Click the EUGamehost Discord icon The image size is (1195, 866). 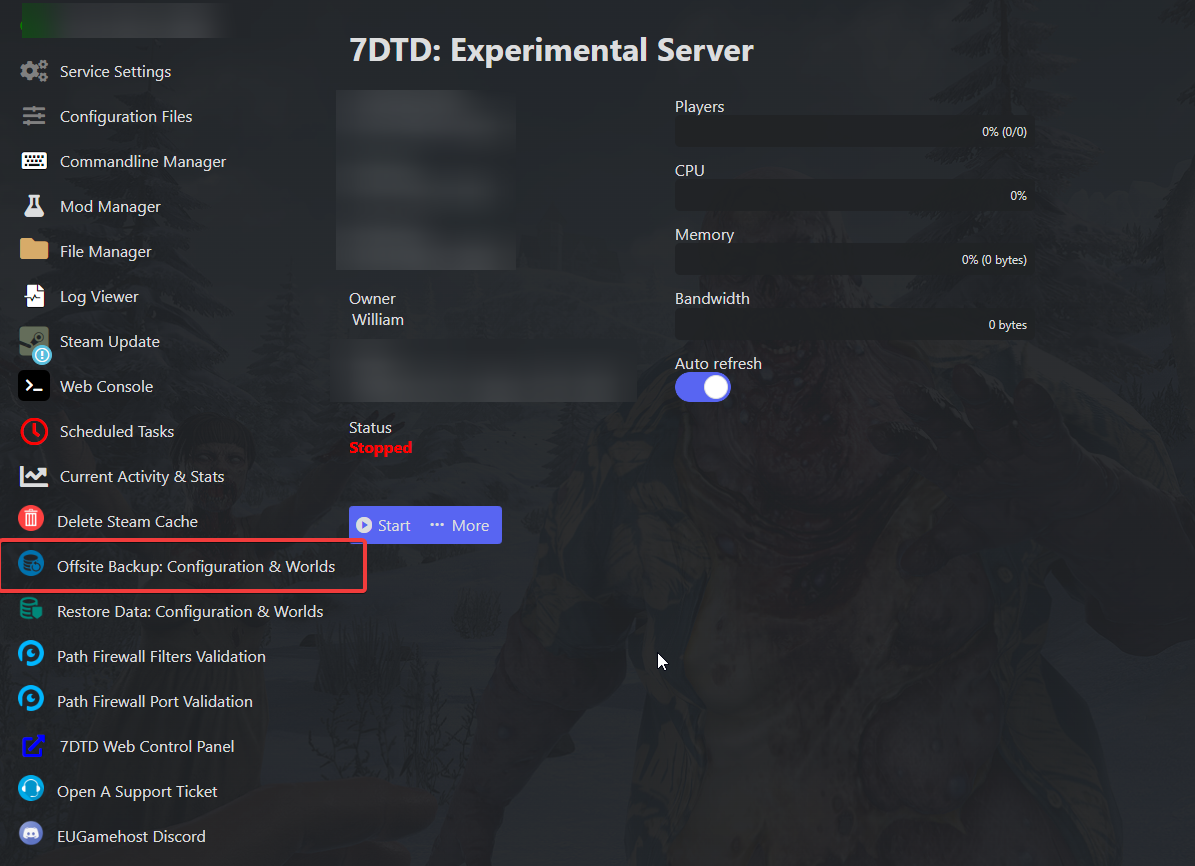(31, 834)
